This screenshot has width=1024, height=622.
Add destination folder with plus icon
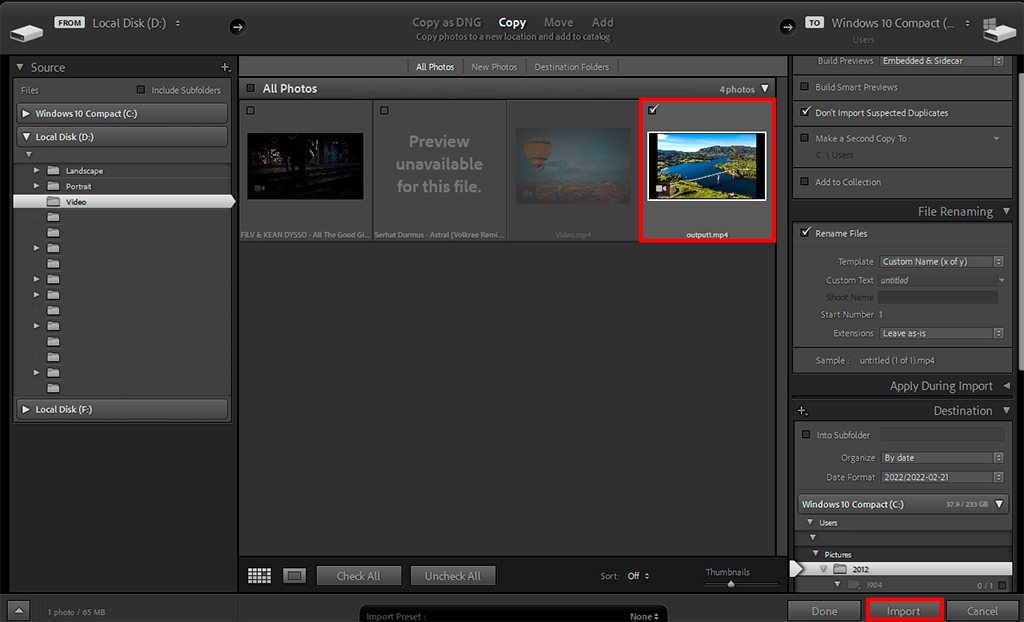tap(803, 411)
